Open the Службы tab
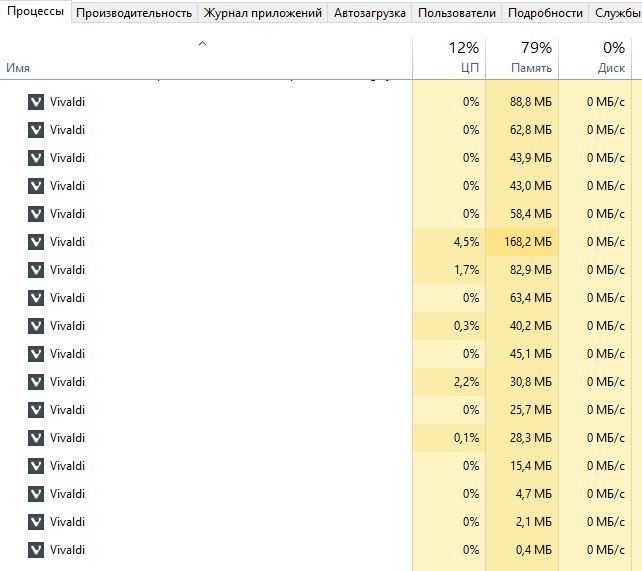642x571 pixels. click(615, 13)
